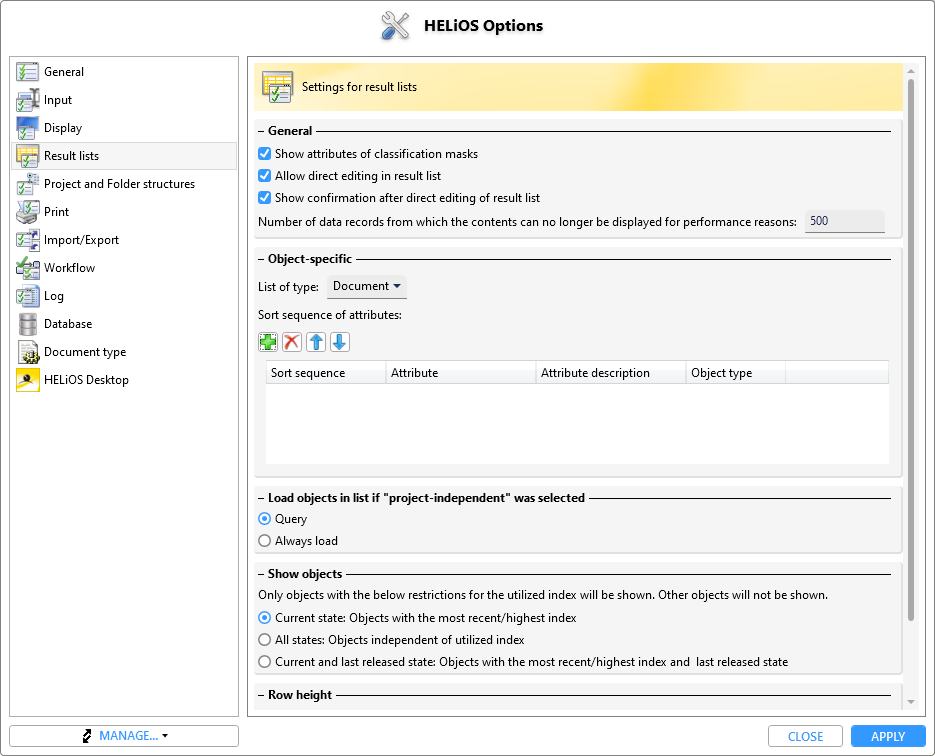Click the Attribute description column header

point(611,373)
